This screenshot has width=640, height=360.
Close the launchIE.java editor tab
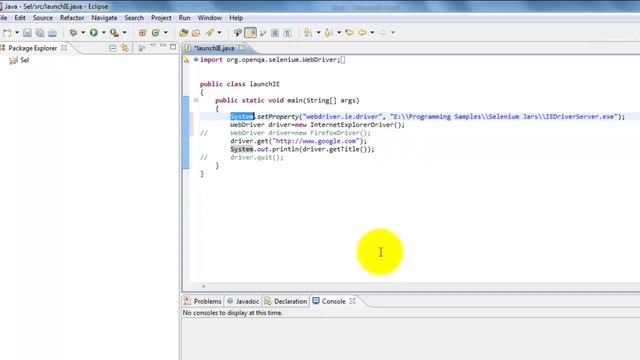coord(242,48)
